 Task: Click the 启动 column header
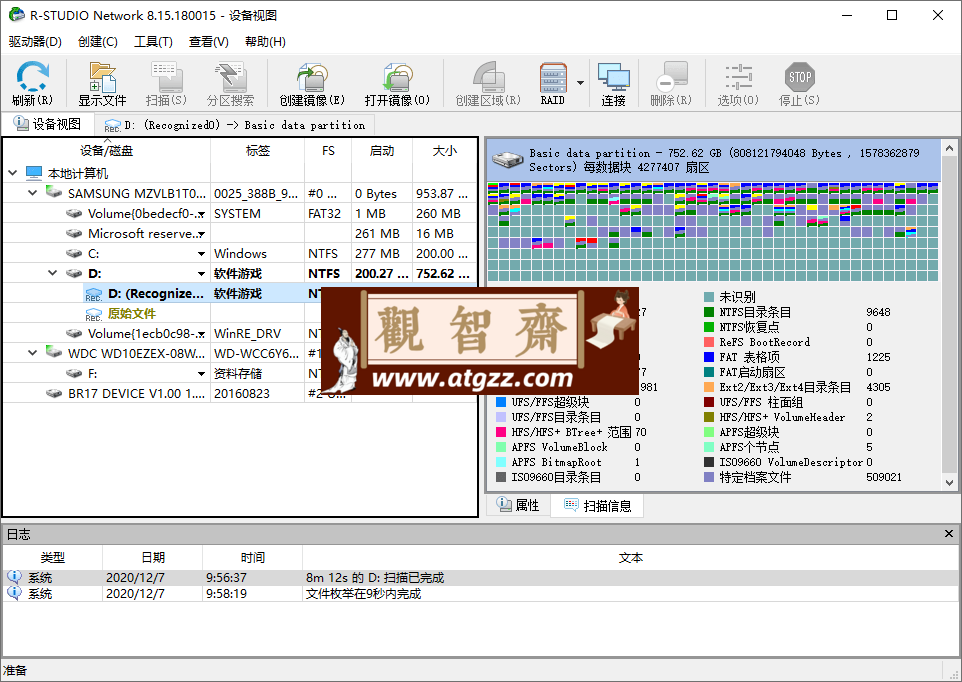click(x=382, y=151)
